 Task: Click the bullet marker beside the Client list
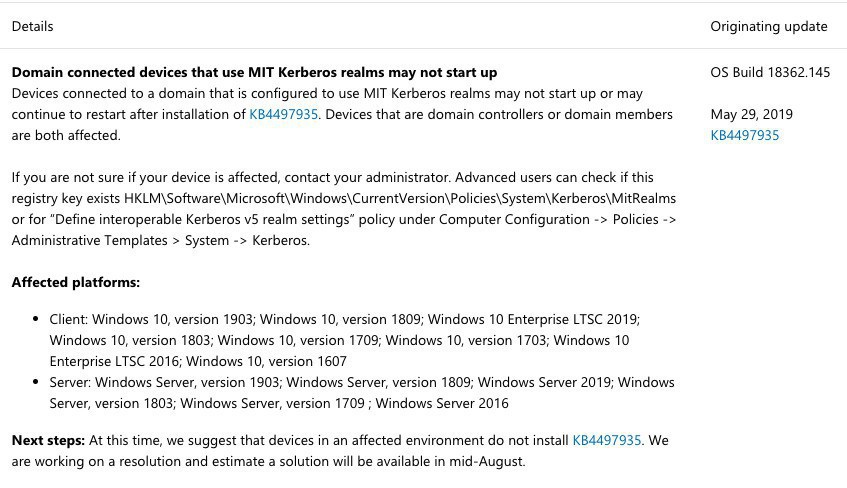(36, 320)
